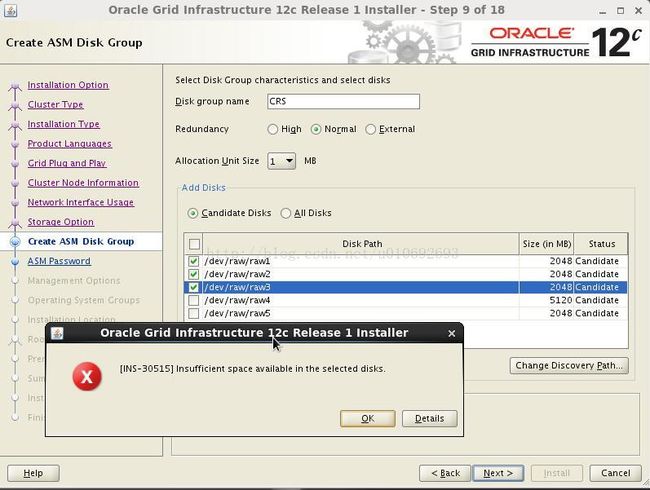Screen dimensions: 650x490
Task: Go to the ASM Password step
Action: (59, 261)
